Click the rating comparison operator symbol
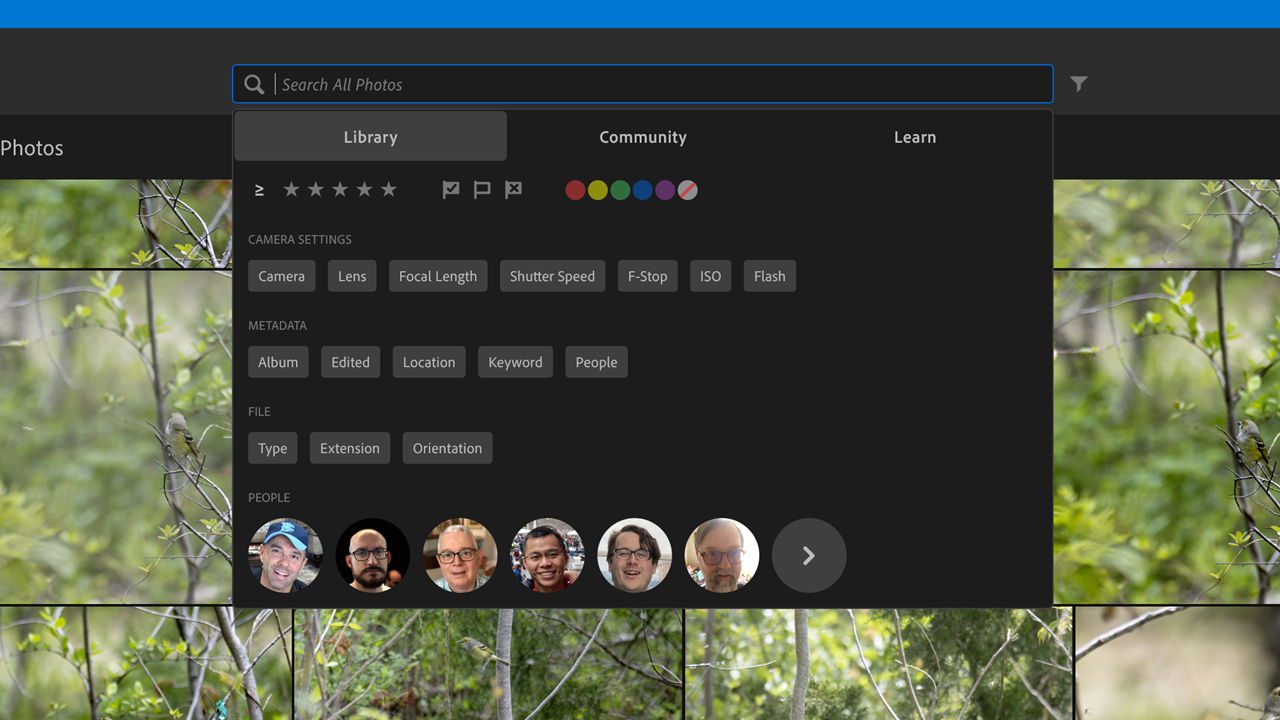The image size is (1280, 720). click(259, 190)
